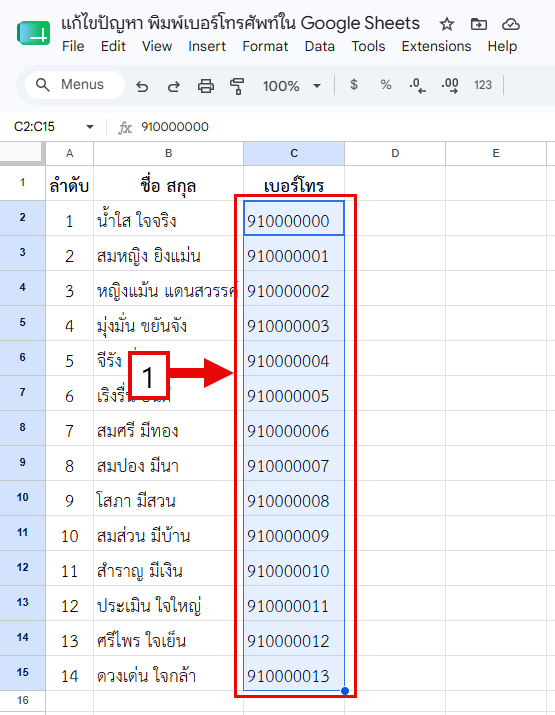Select the Paint format tool
This screenshot has height=715, width=555.
coord(237,86)
